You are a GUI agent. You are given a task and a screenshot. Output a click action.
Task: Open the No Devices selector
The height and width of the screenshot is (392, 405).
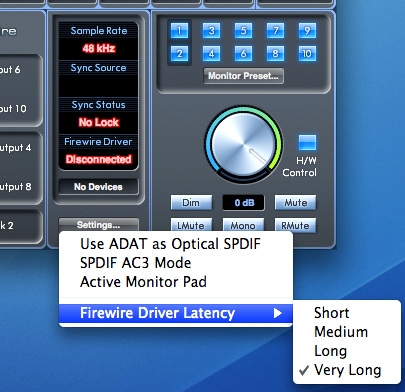[x=99, y=187]
